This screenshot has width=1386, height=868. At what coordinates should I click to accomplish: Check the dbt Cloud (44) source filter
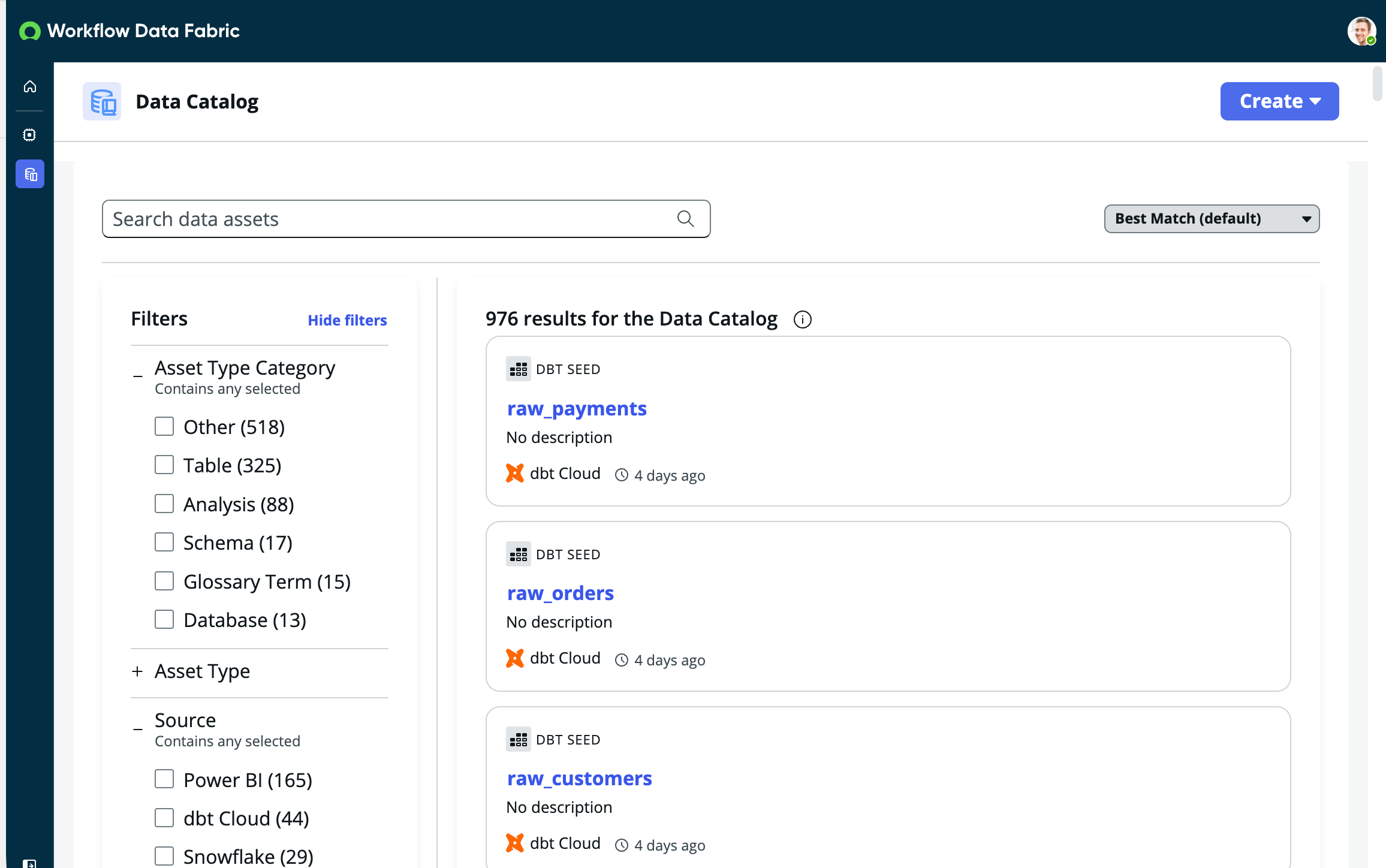pos(164,818)
